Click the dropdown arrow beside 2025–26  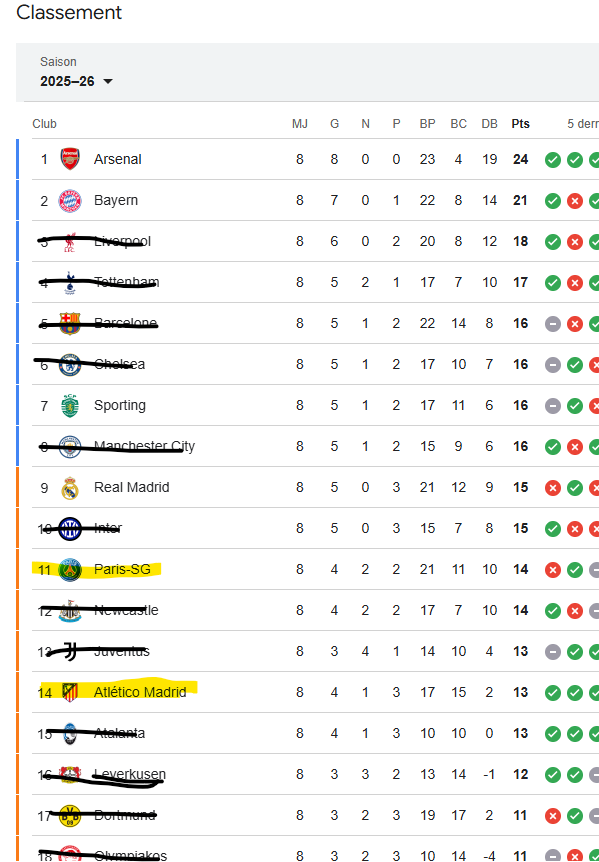(108, 81)
